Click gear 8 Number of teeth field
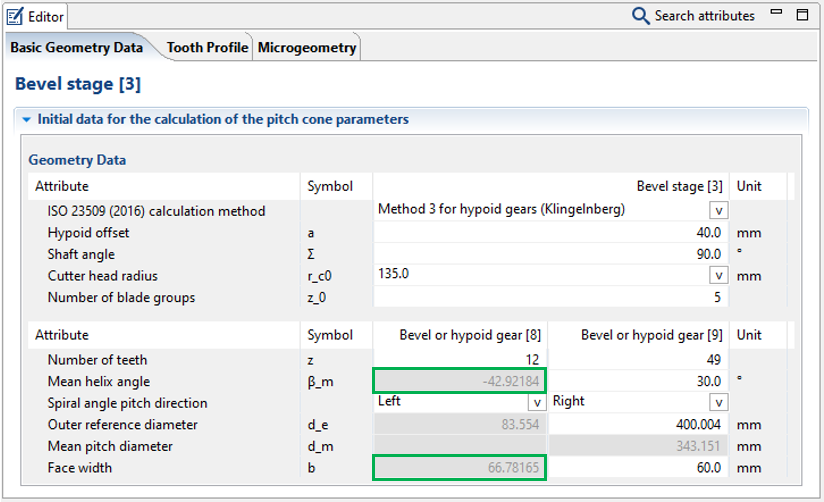824x502 pixels. click(460, 360)
